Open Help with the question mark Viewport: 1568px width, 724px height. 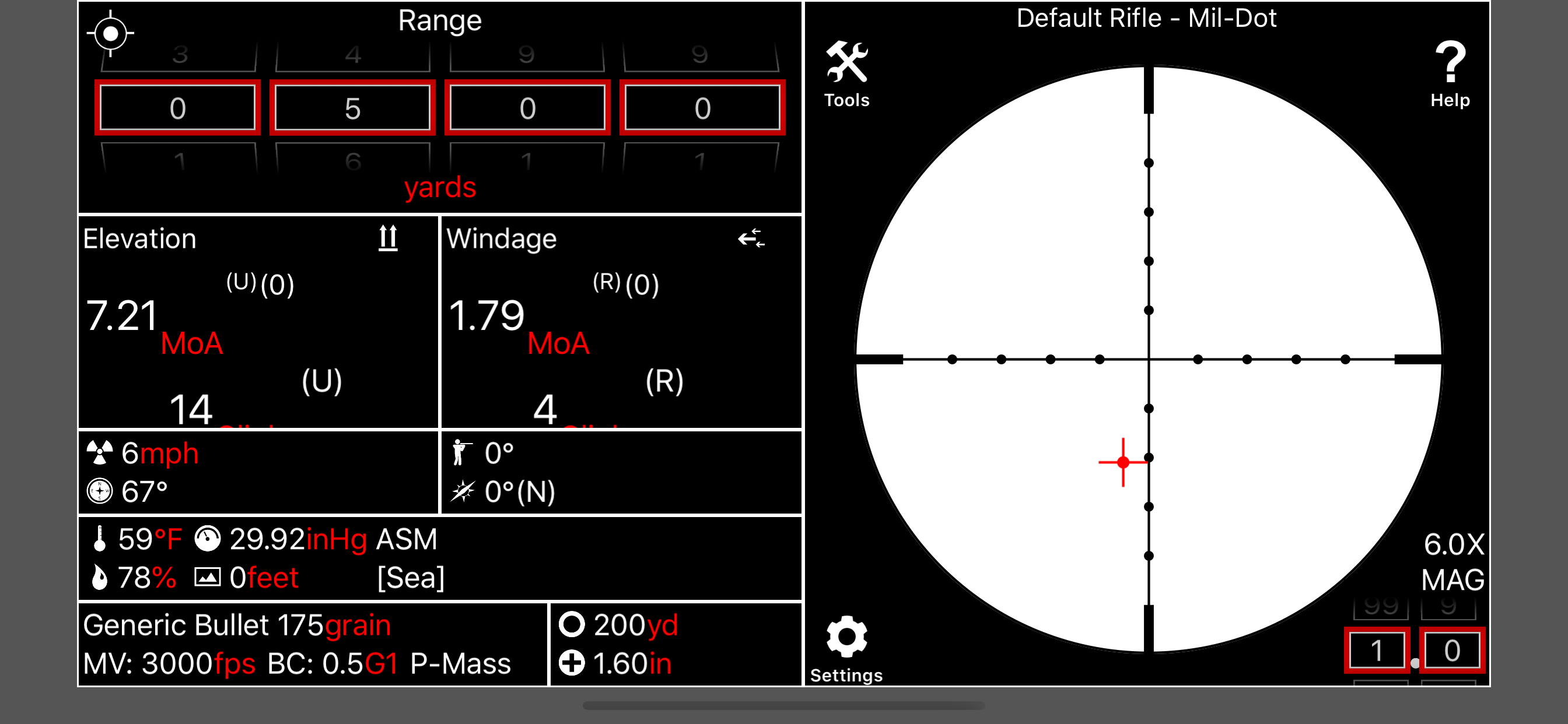click(x=1451, y=61)
